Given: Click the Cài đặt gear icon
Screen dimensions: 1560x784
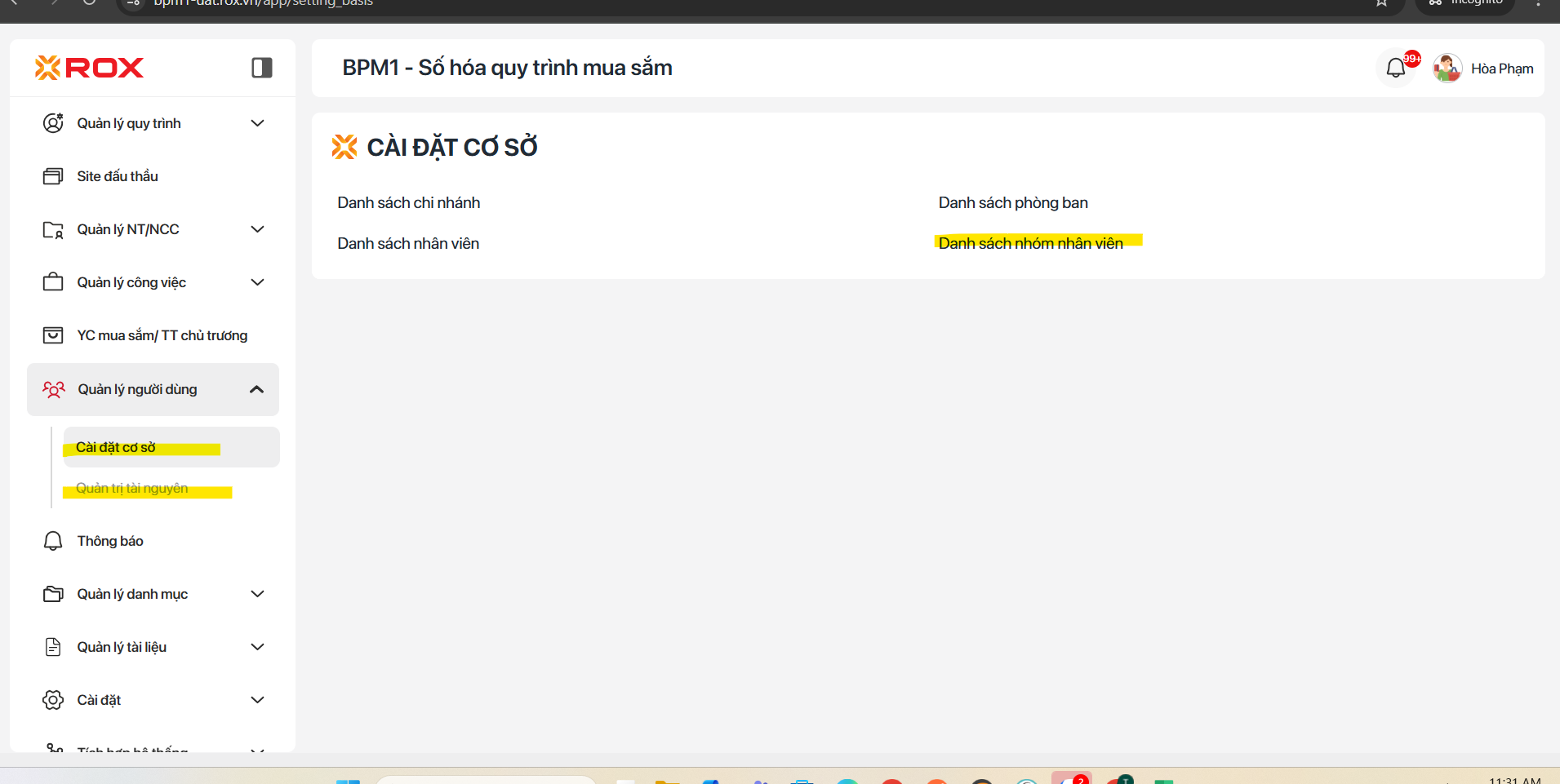Looking at the screenshot, I should 53,700.
